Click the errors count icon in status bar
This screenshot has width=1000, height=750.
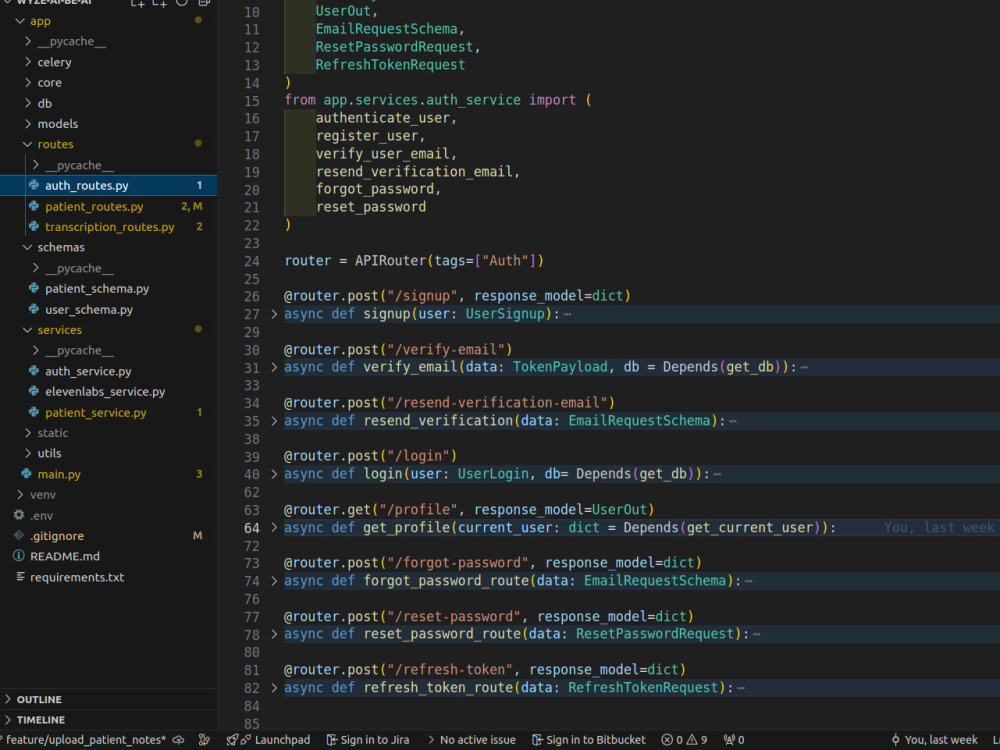click(666, 740)
